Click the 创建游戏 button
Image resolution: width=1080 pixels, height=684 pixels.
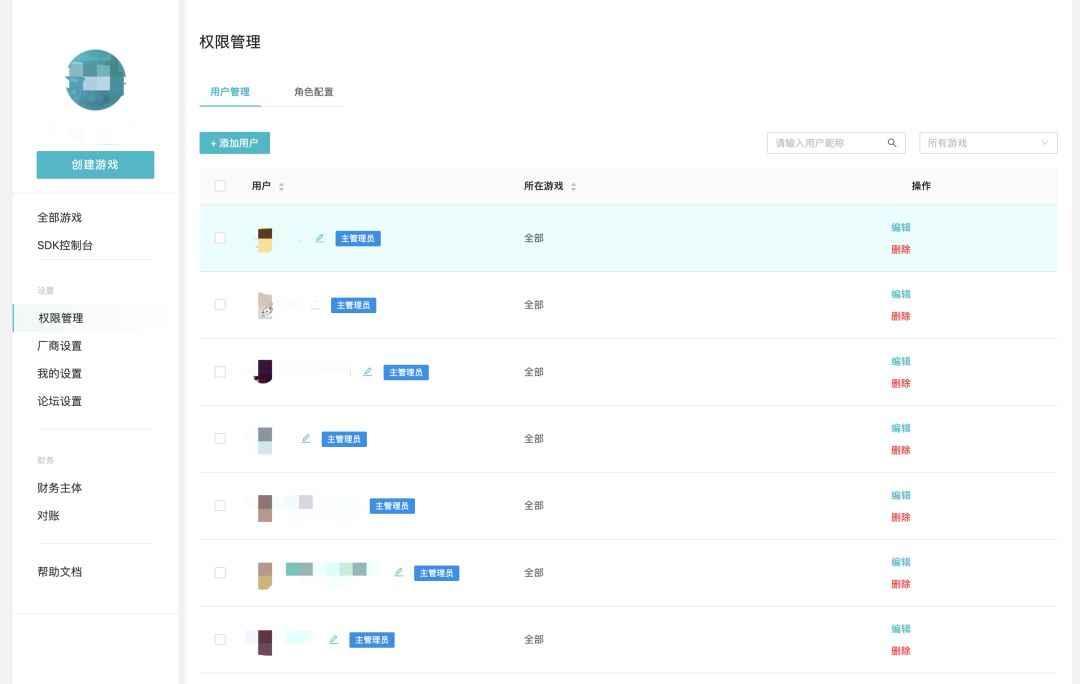(x=95, y=165)
